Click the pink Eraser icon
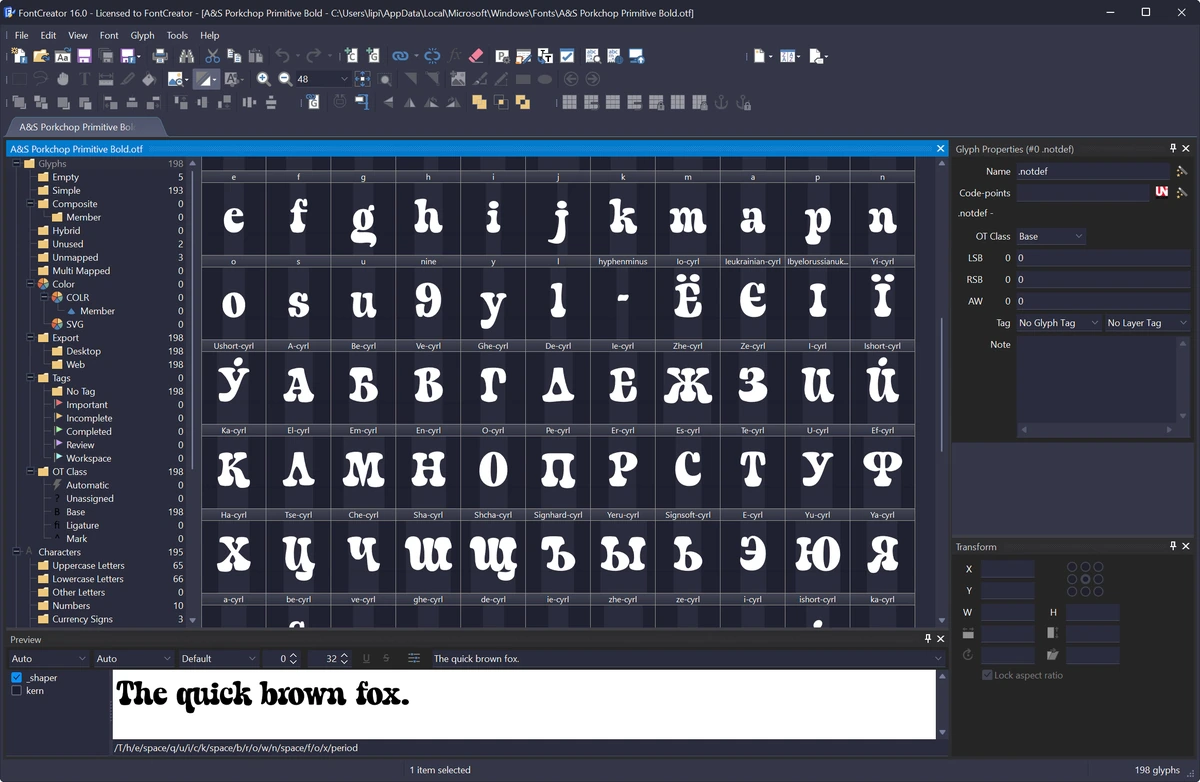This screenshot has width=1200, height=782. pos(475,56)
